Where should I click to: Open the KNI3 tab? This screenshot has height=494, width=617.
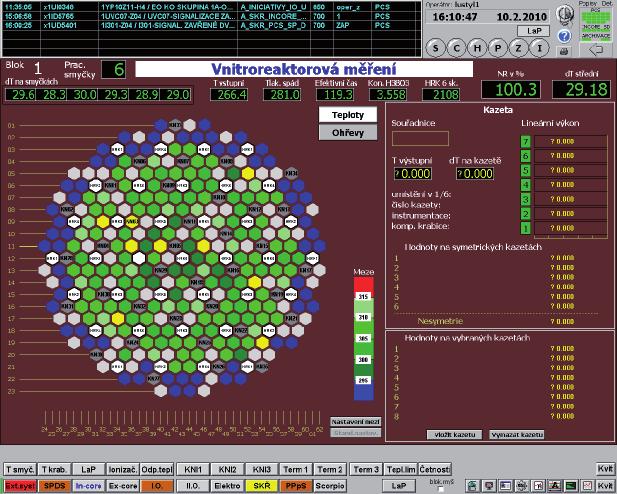tap(261, 469)
